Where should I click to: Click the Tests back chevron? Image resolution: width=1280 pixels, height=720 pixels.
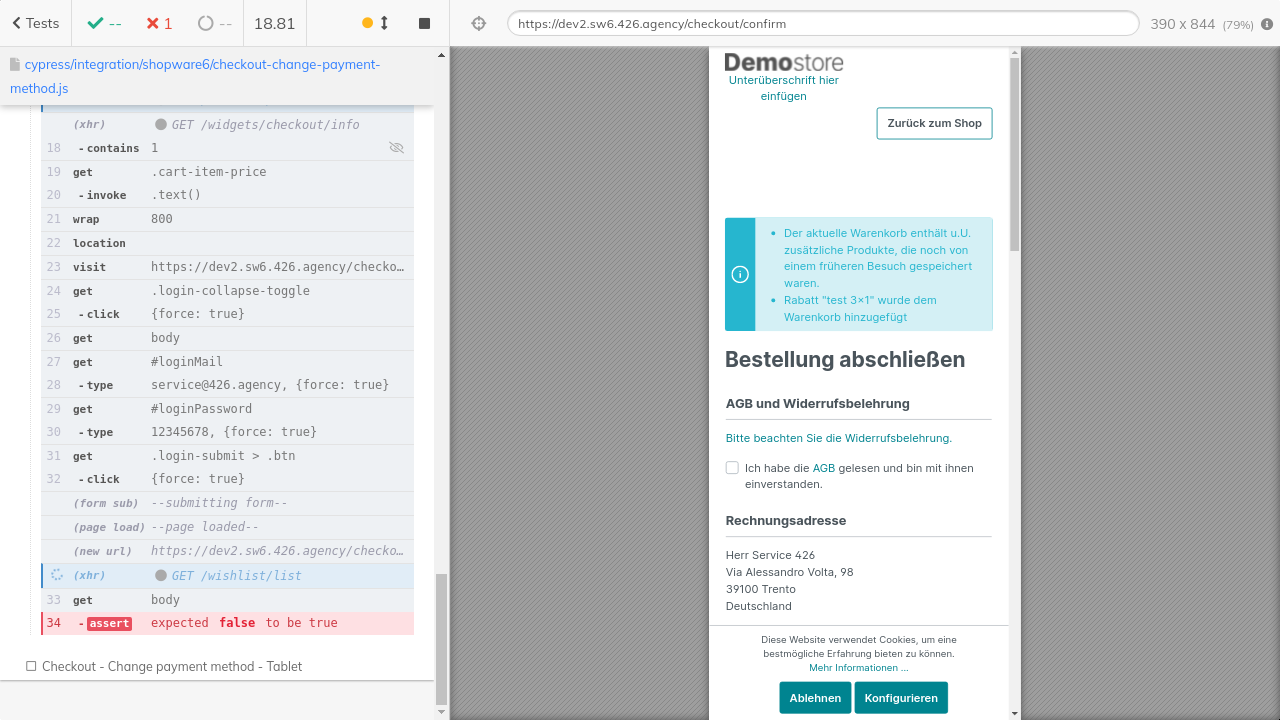pyautogui.click(x=17, y=23)
